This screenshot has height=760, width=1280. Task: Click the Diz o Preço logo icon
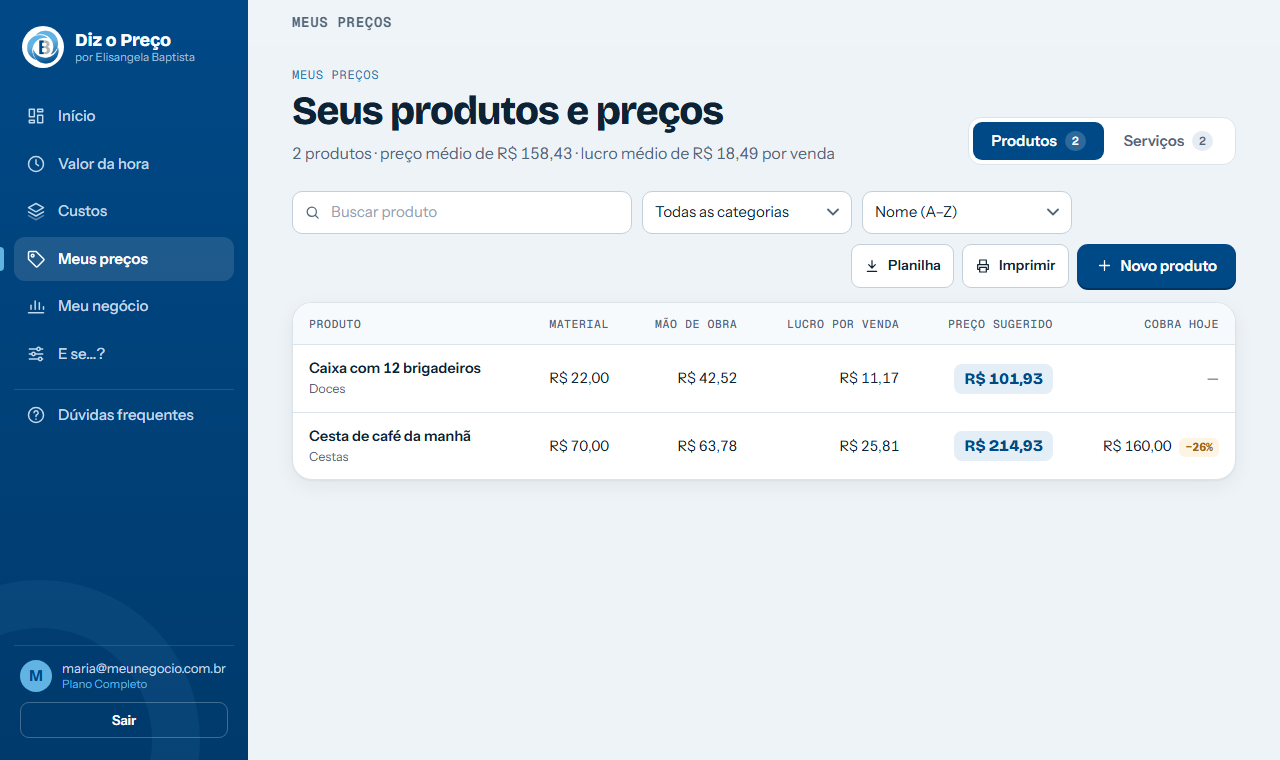point(43,47)
